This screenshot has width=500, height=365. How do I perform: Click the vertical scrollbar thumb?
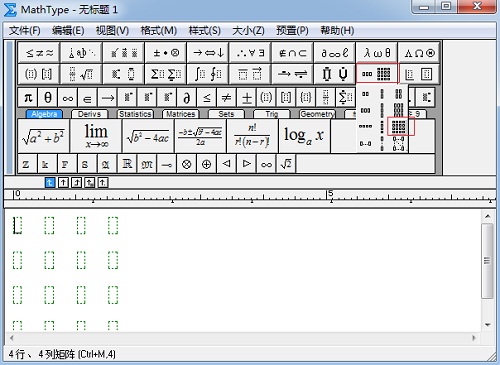coord(488,261)
